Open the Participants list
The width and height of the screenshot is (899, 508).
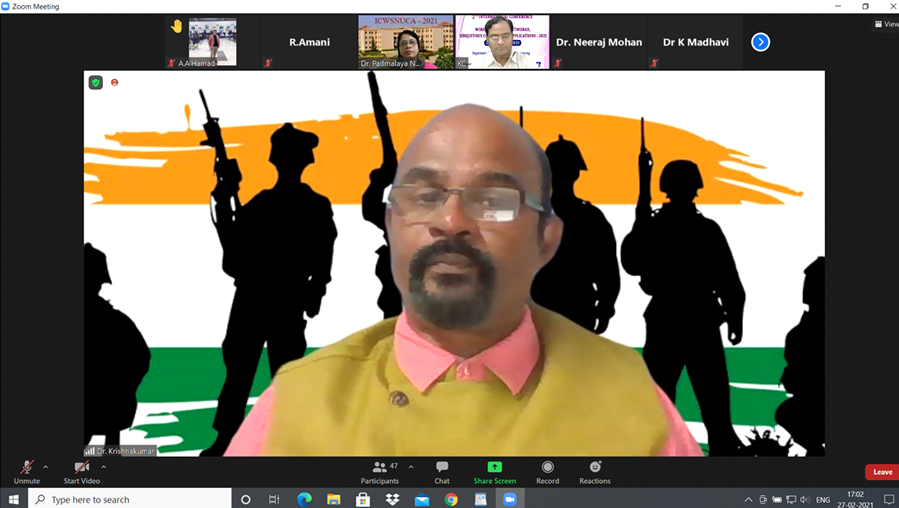click(x=379, y=471)
